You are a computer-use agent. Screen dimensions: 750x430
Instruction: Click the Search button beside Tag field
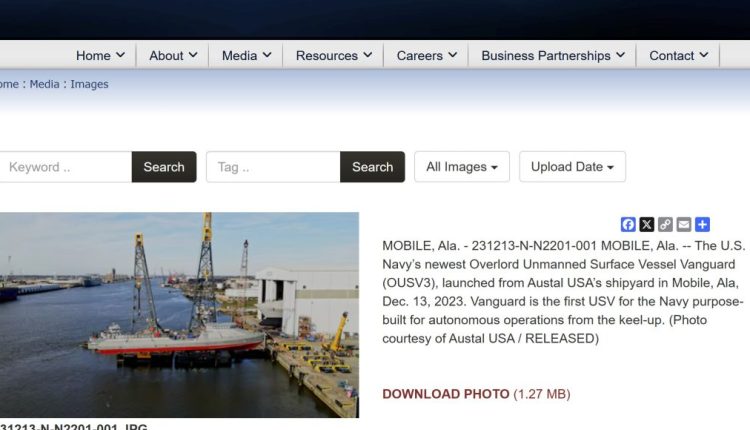coord(372,167)
